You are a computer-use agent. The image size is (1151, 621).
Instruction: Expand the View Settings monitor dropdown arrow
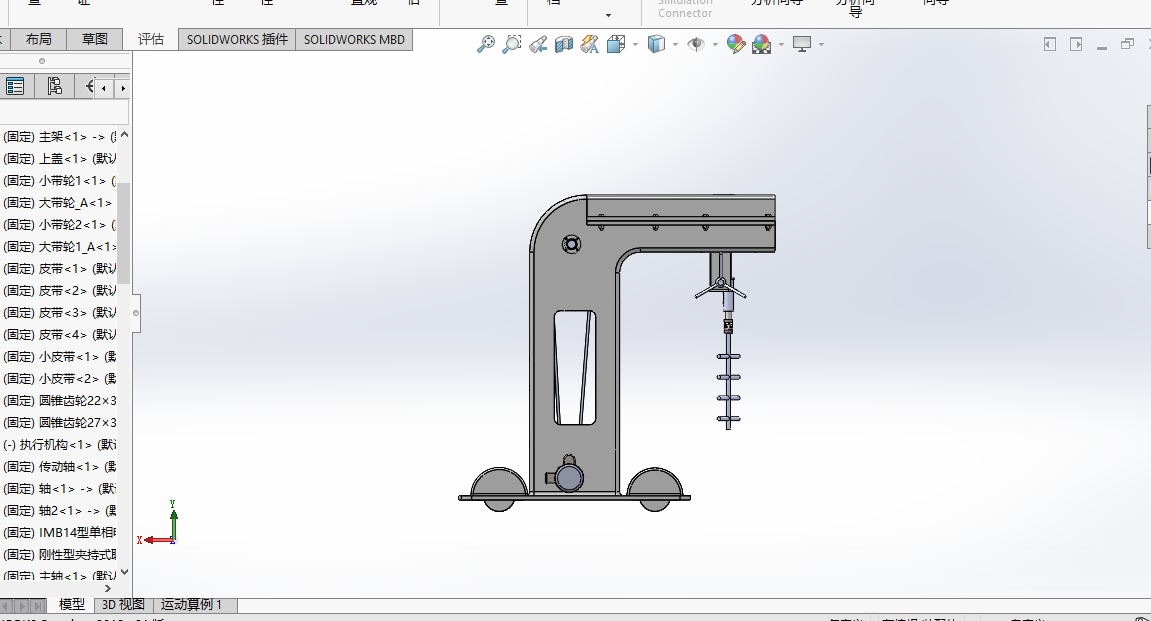(x=821, y=45)
